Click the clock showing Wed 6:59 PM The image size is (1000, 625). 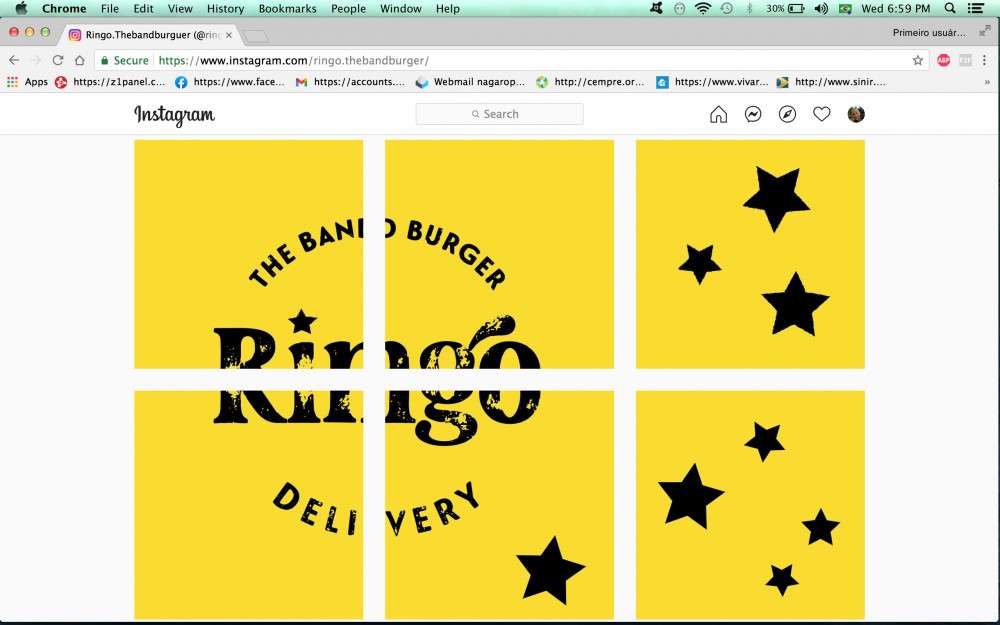[x=895, y=8]
